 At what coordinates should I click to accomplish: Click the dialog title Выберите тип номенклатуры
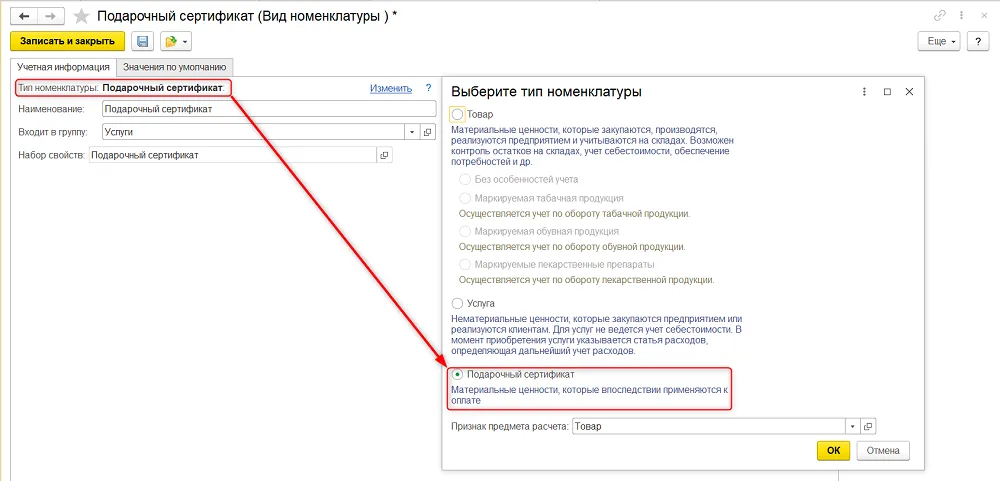(547, 92)
